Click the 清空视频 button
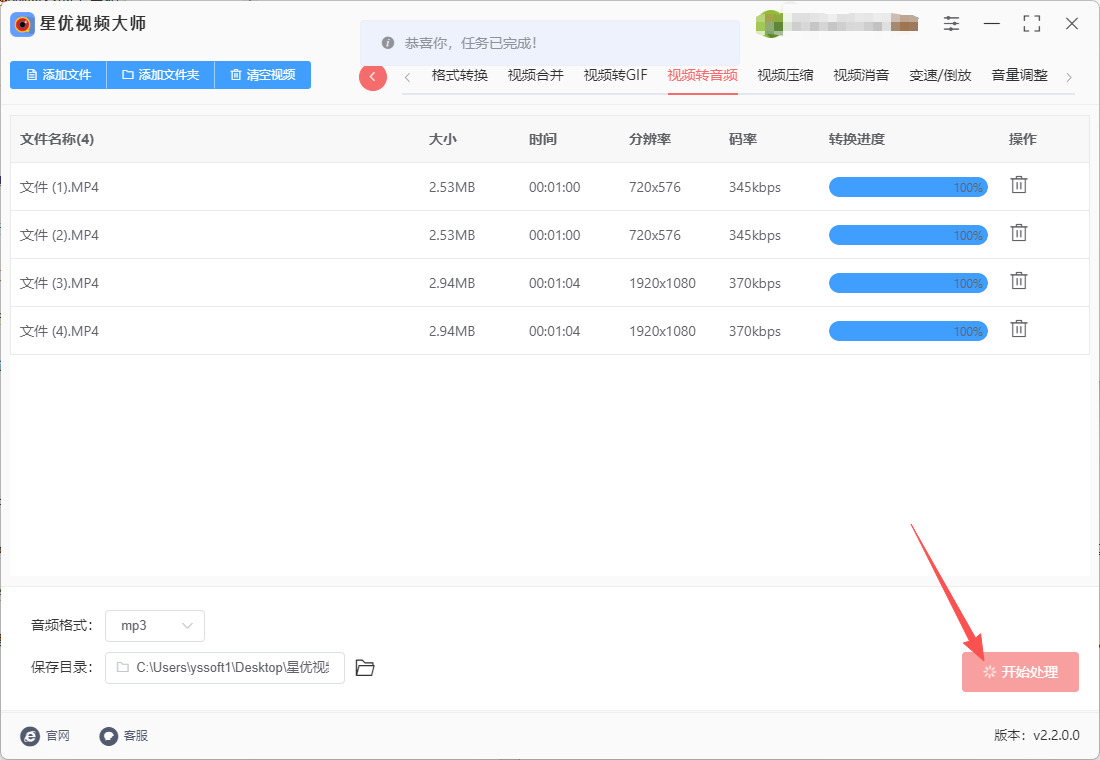The height and width of the screenshot is (760, 1100). pyautogui.click(x=262, y=75)
